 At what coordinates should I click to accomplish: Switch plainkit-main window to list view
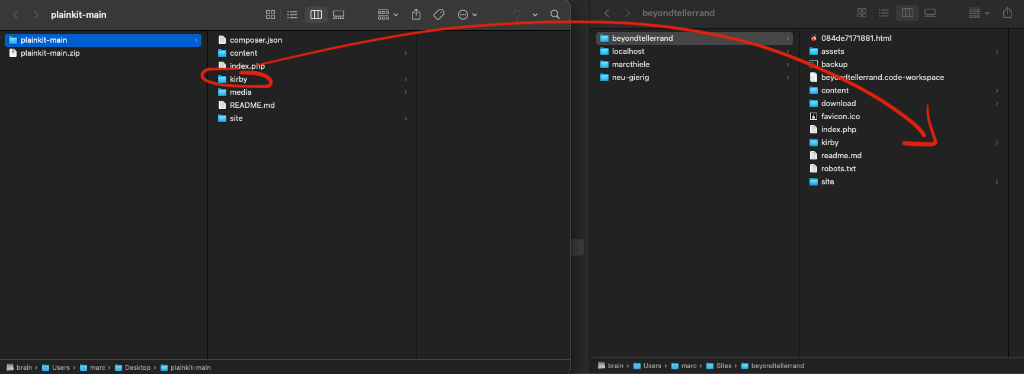[x=293, y=14]
